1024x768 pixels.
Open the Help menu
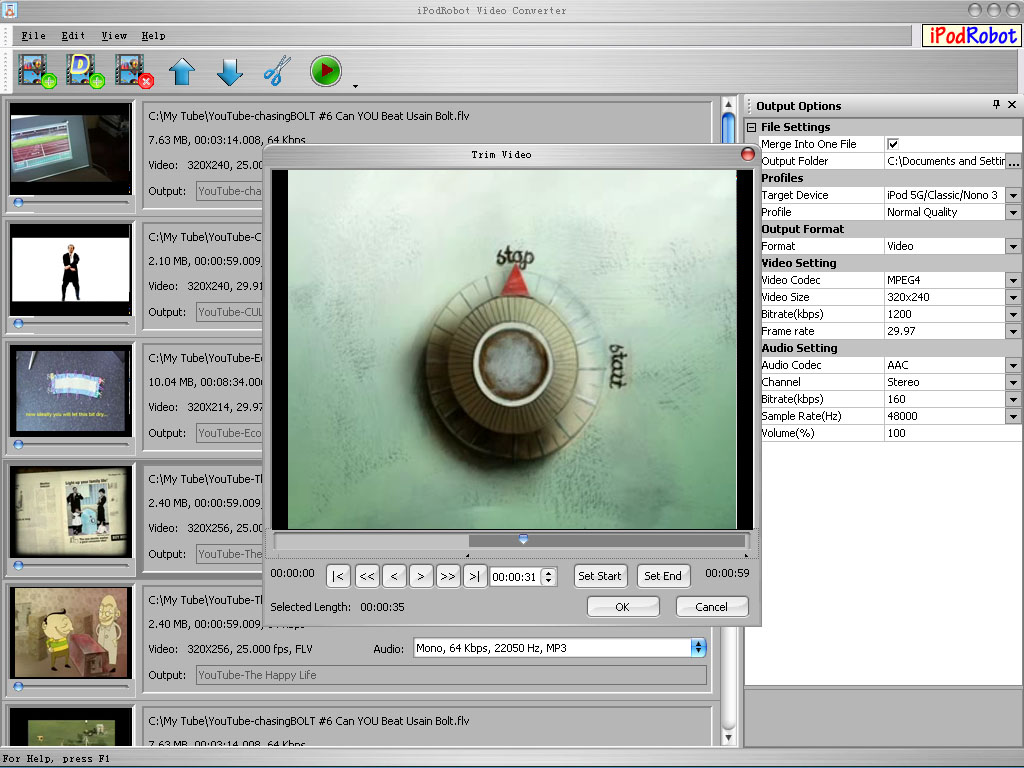pos(153,36)
